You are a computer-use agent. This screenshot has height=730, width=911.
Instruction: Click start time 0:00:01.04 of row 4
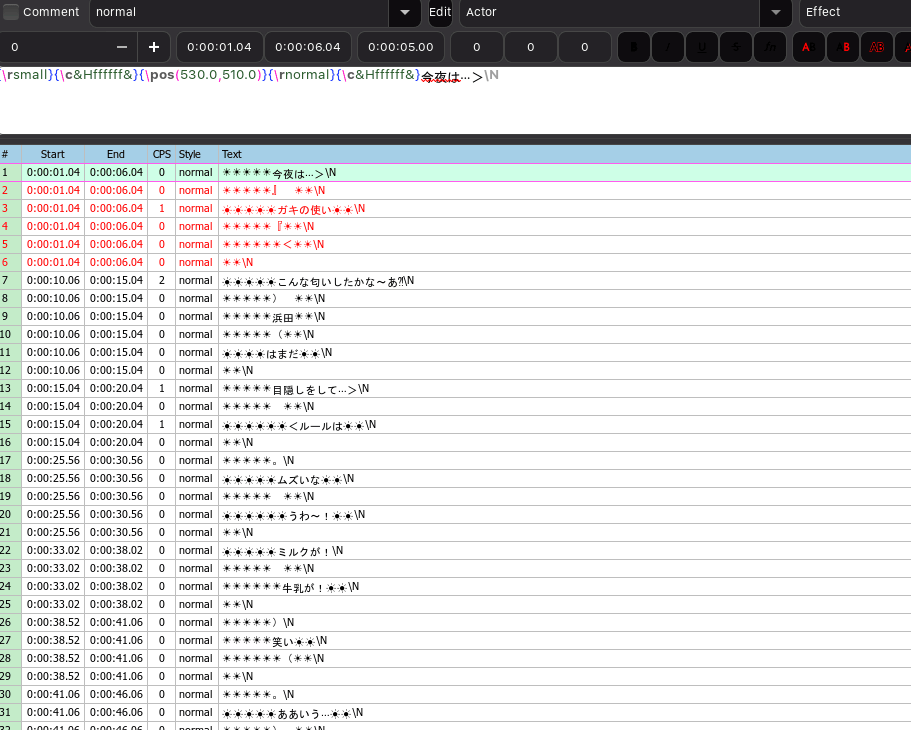point(53,226)
